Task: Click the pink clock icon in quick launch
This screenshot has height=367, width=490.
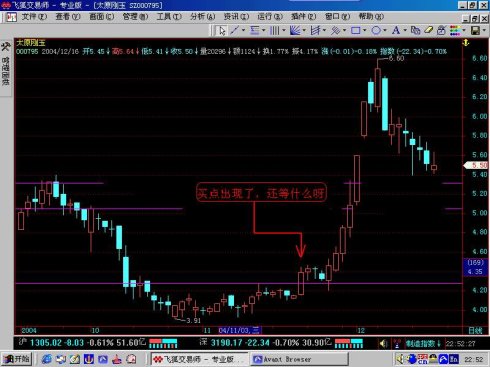Action: (x=131, y=359)
